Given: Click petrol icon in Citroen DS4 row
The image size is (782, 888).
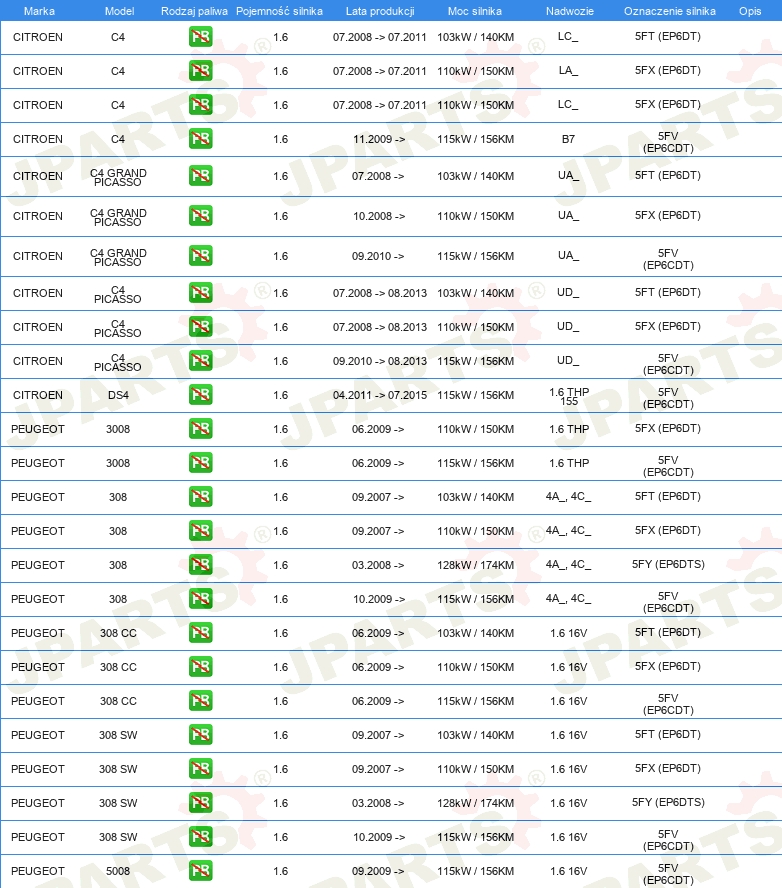Looking at the screenshot, I should click(x=200, y=395).
